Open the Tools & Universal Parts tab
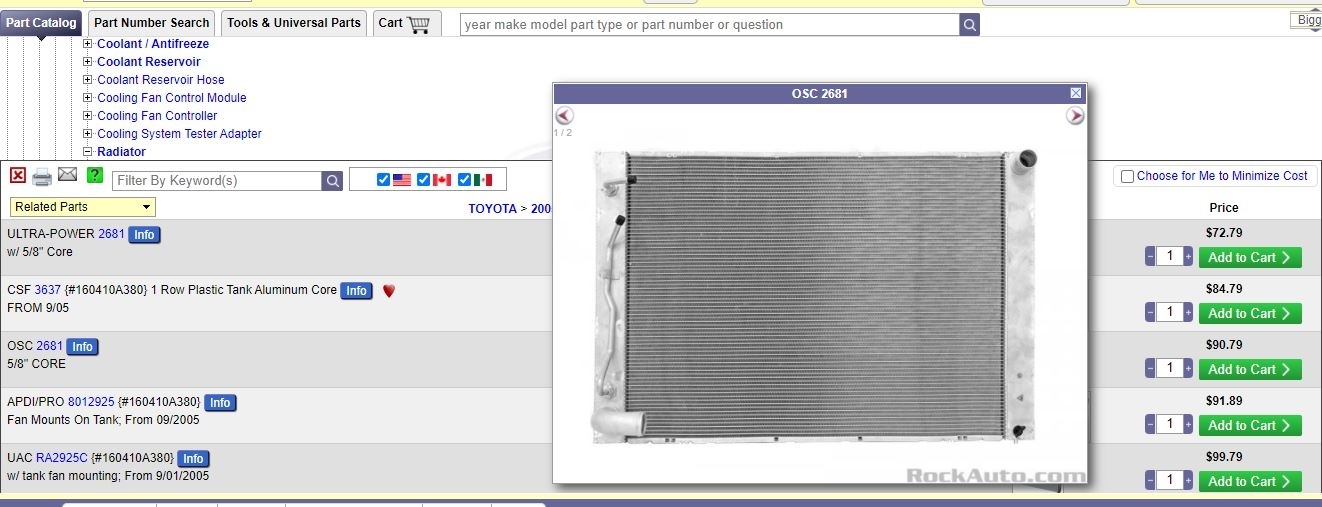Screen dimensions: 1322x507 [294, 23]
